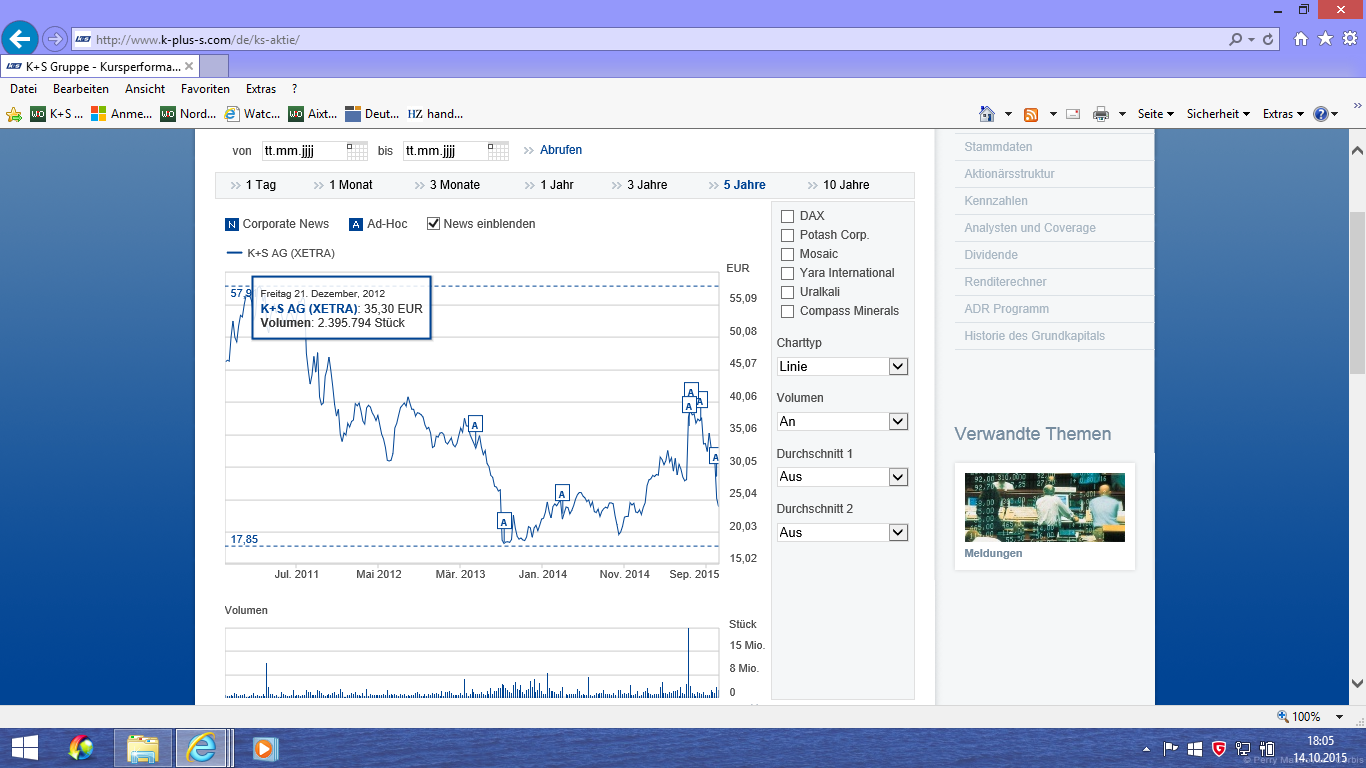Click the read mail envelope icon
Image resolution: width=1366 pixels, height=768 pixels.
coord(1073,114)
